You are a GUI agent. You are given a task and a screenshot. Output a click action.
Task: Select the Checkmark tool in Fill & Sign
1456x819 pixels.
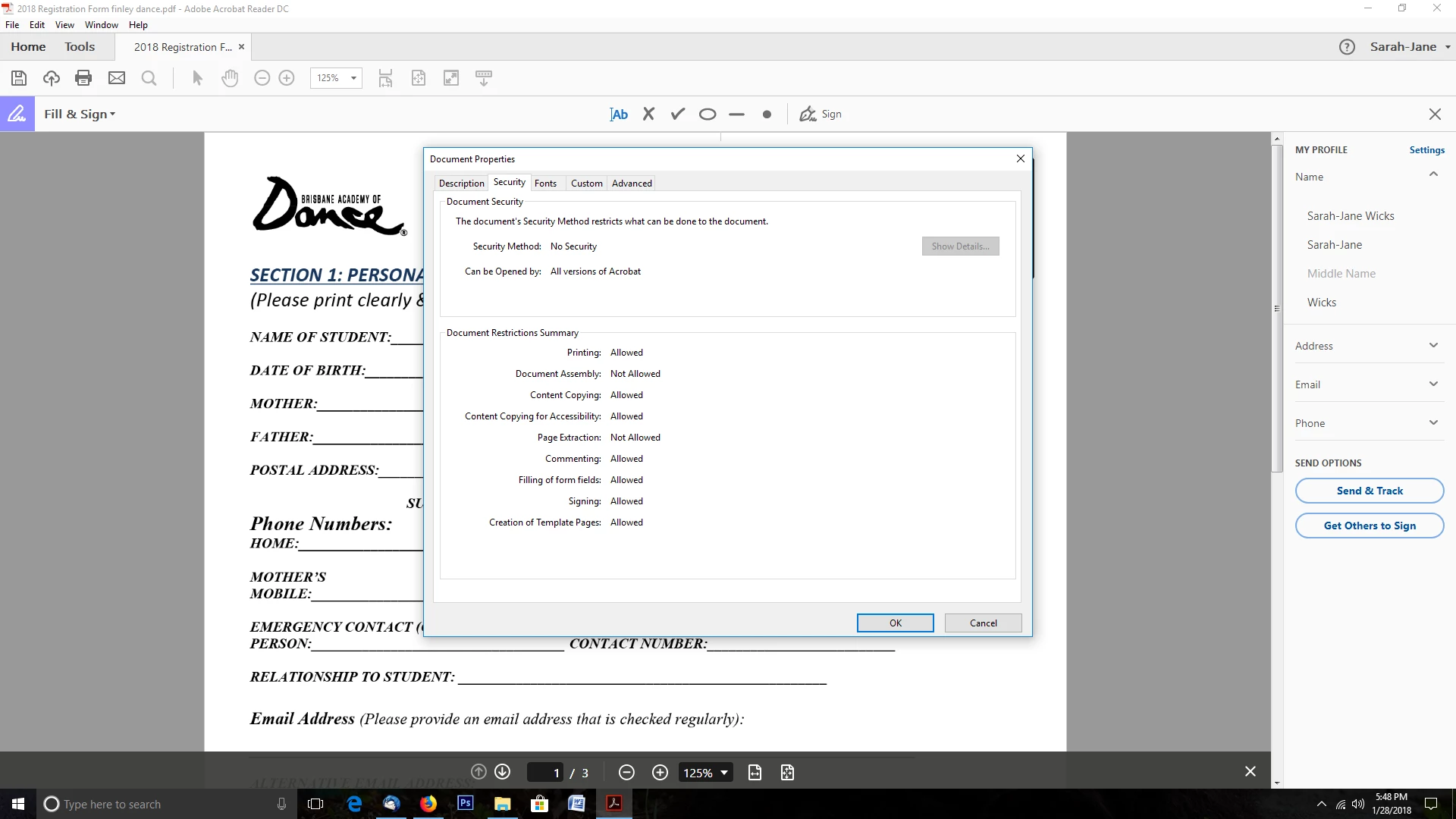[678, 115]
